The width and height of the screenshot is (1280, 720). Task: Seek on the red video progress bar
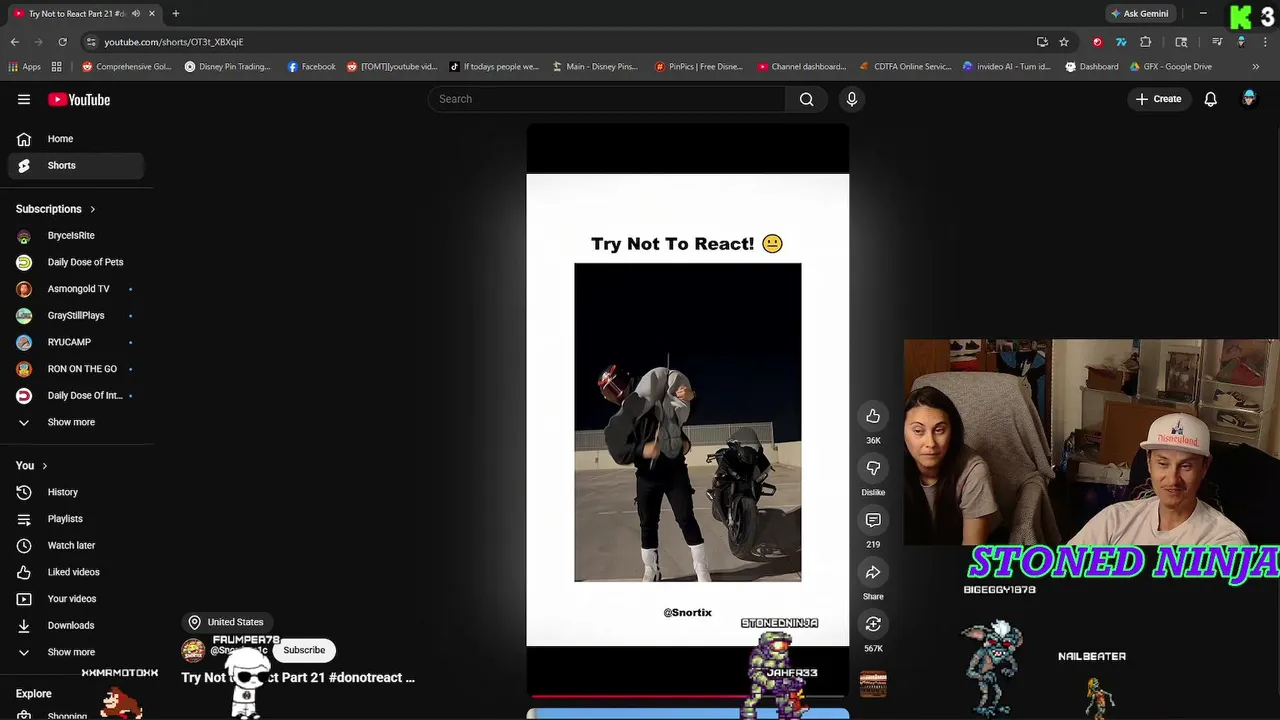click(687, 695)
